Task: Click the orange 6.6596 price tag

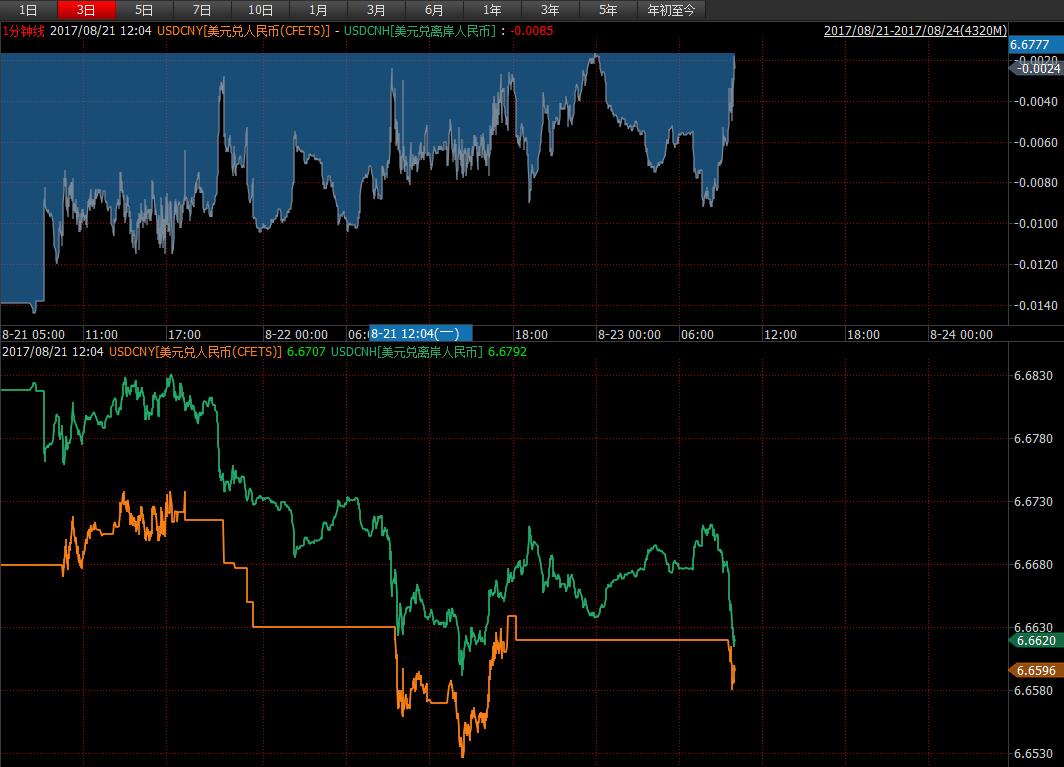Action: pos(1036,671)
